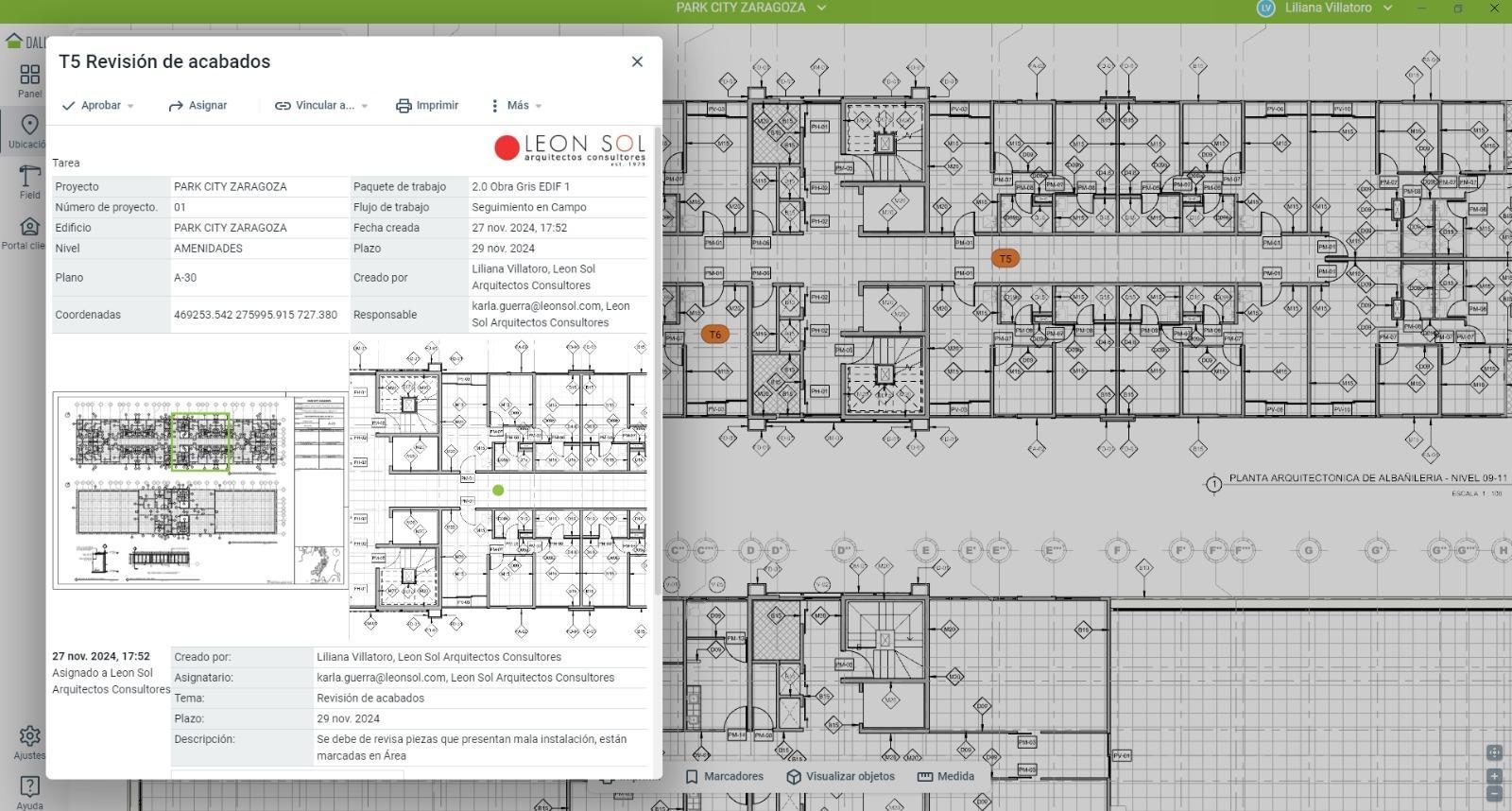Image resolution: width=1512 pixels, height=811 pixels.
Task: Open the Panel dashboard sidebar icon
Action: coord(29,75)
